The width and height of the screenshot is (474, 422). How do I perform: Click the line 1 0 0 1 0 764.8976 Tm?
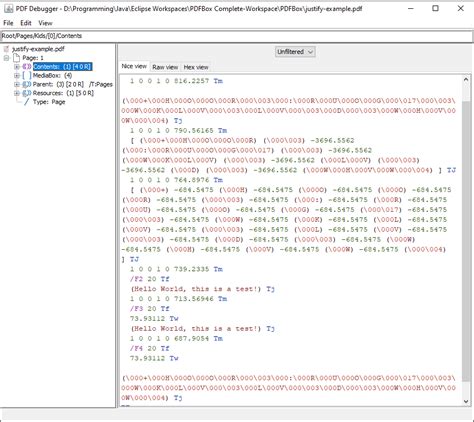[176, 180]
